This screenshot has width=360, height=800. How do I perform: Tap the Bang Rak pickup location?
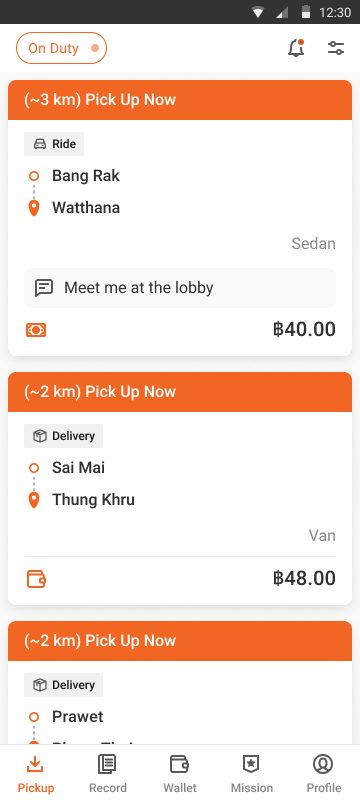[x=86, y=176]
